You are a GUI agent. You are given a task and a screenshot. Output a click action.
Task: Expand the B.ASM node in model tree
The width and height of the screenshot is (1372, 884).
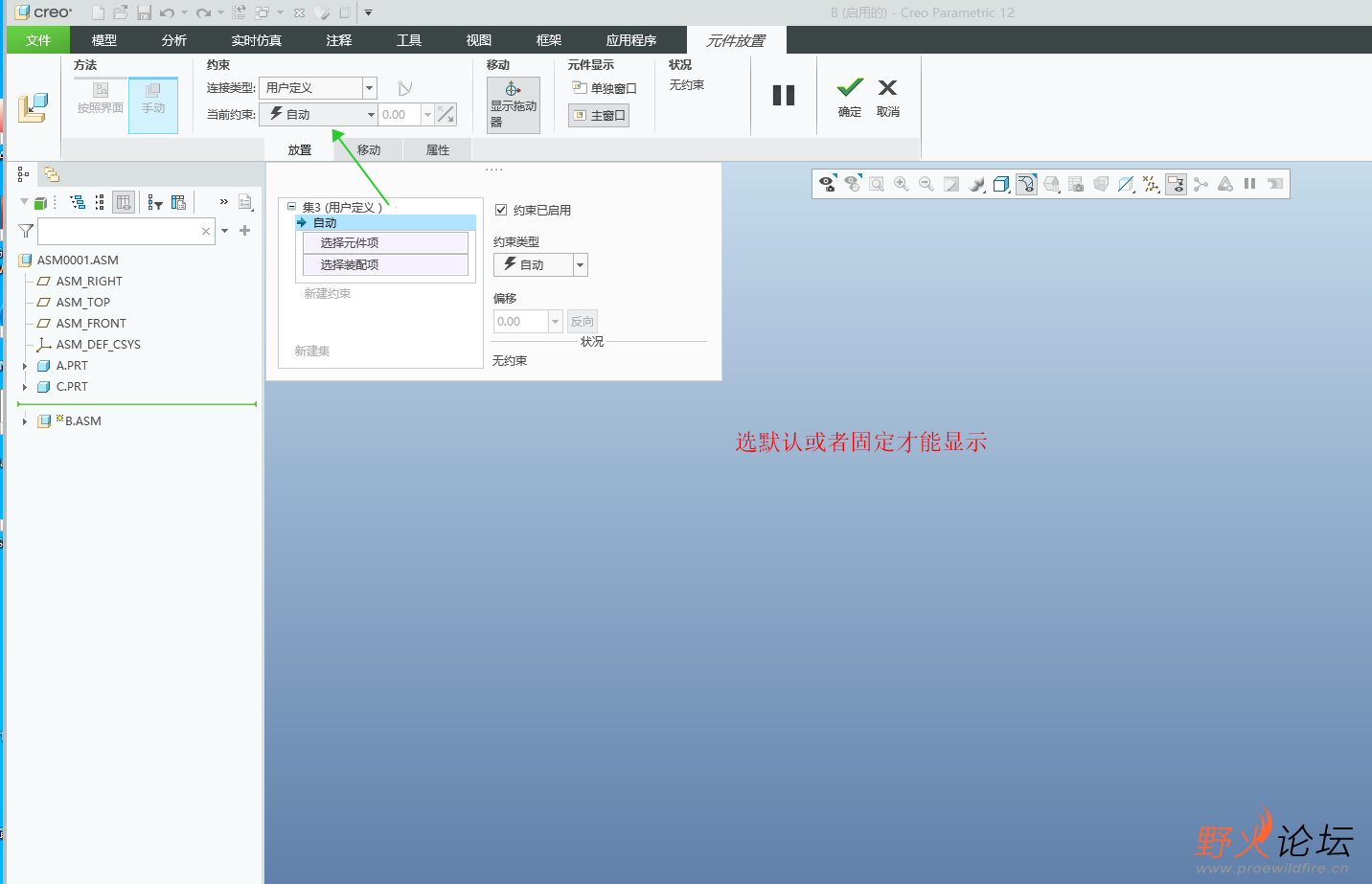(24, 420)
